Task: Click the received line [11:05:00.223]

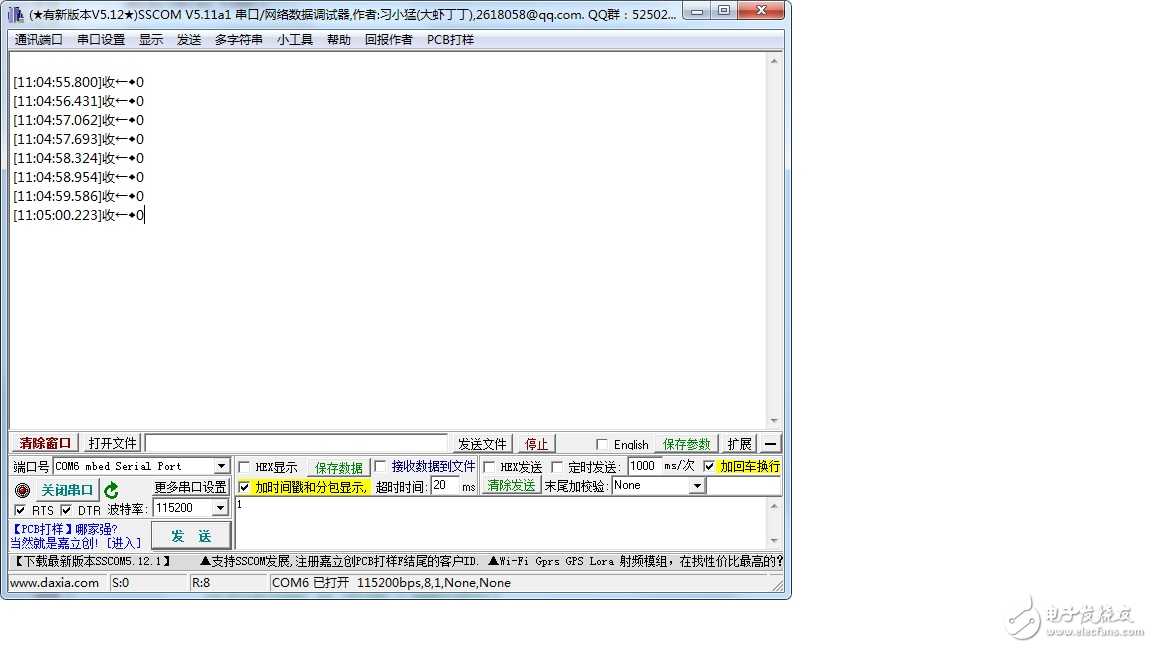Action: coord(78,215)
